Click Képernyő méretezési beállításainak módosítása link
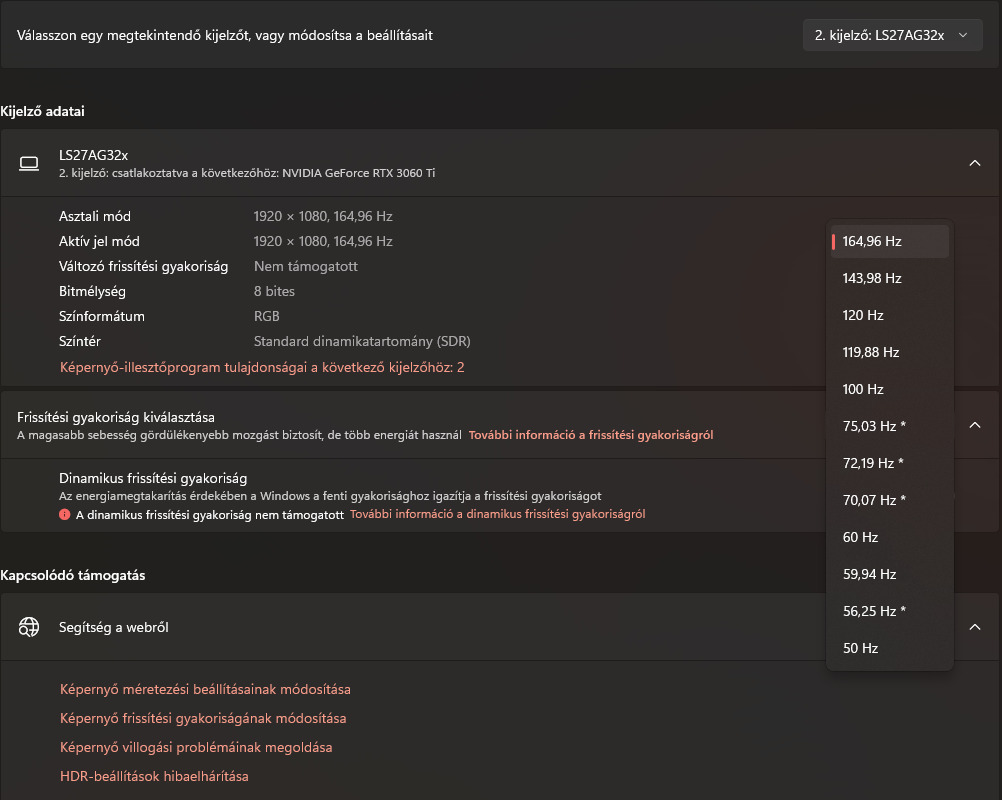Screen dimensions: 1002x800 (205, 689)
